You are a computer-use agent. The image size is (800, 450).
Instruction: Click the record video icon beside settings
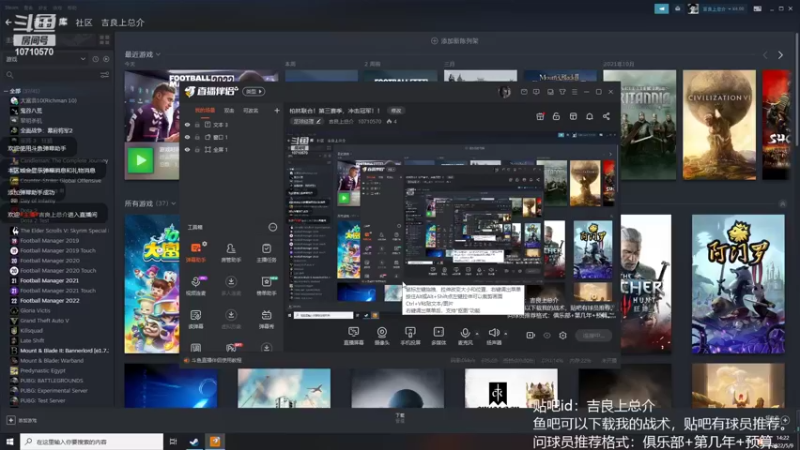click(531, 335)
